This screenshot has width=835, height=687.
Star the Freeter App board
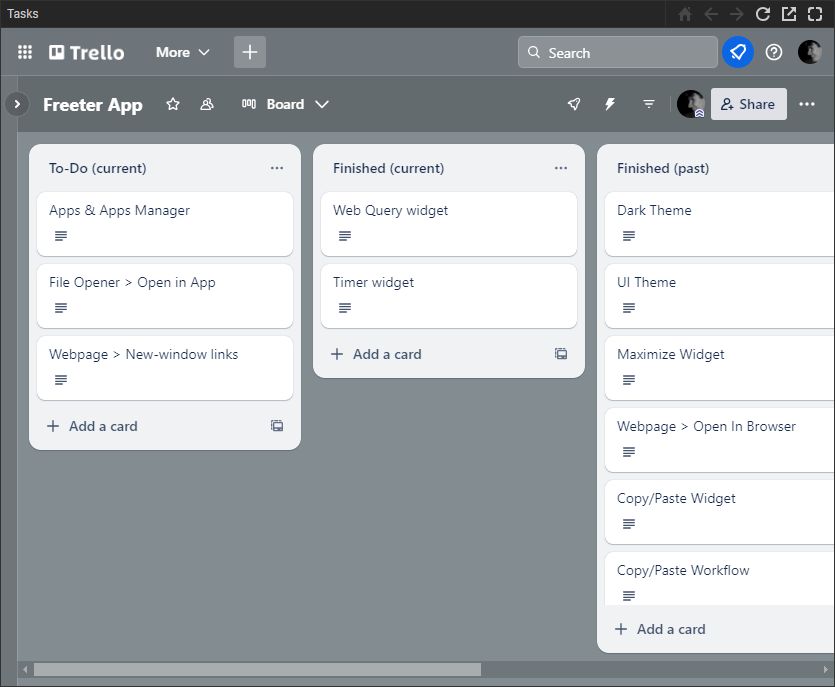point(172,104)
